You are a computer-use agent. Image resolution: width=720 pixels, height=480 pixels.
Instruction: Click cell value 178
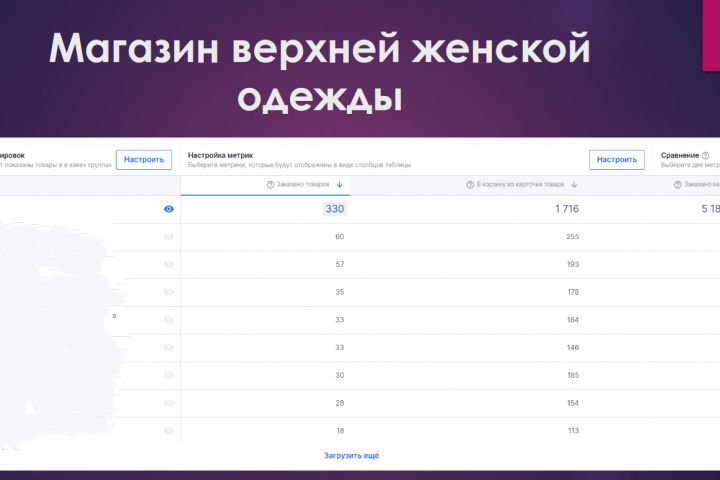click(573, 292)
